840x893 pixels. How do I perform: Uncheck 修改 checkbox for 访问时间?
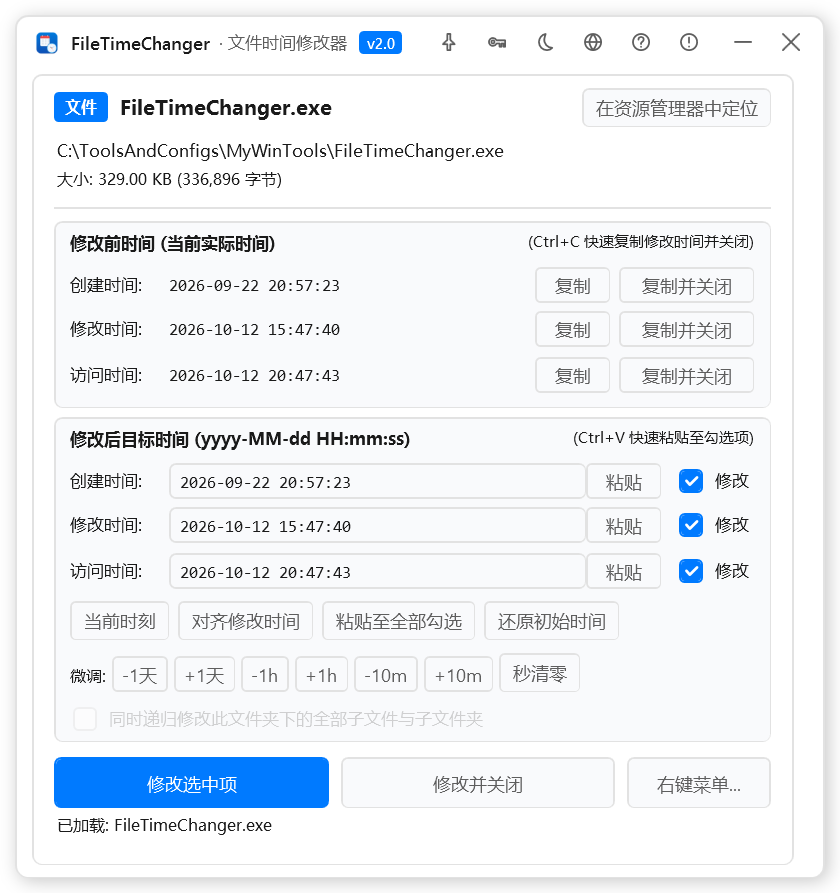tap(691, 571)
